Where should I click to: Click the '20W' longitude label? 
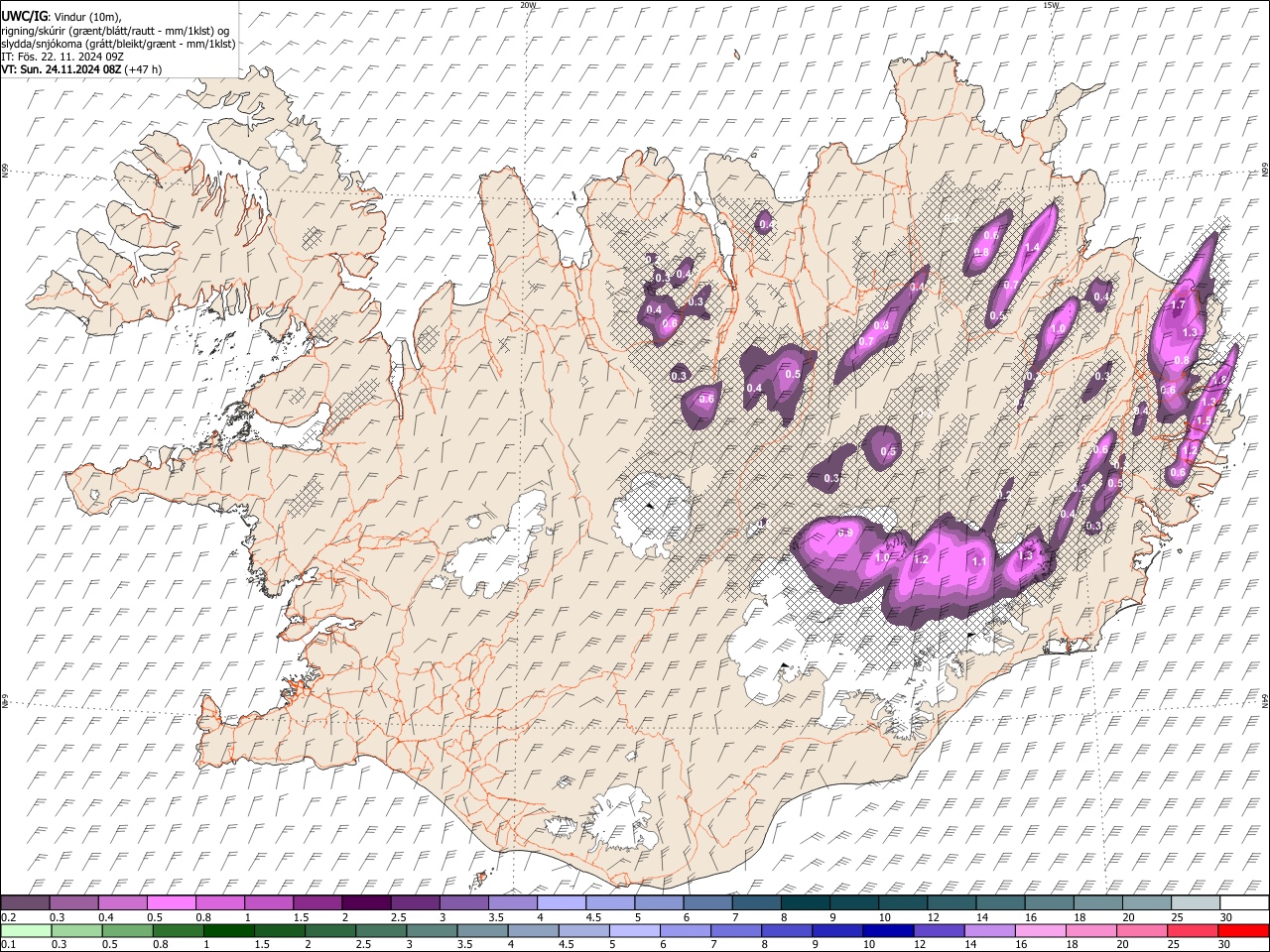(528, 5)
